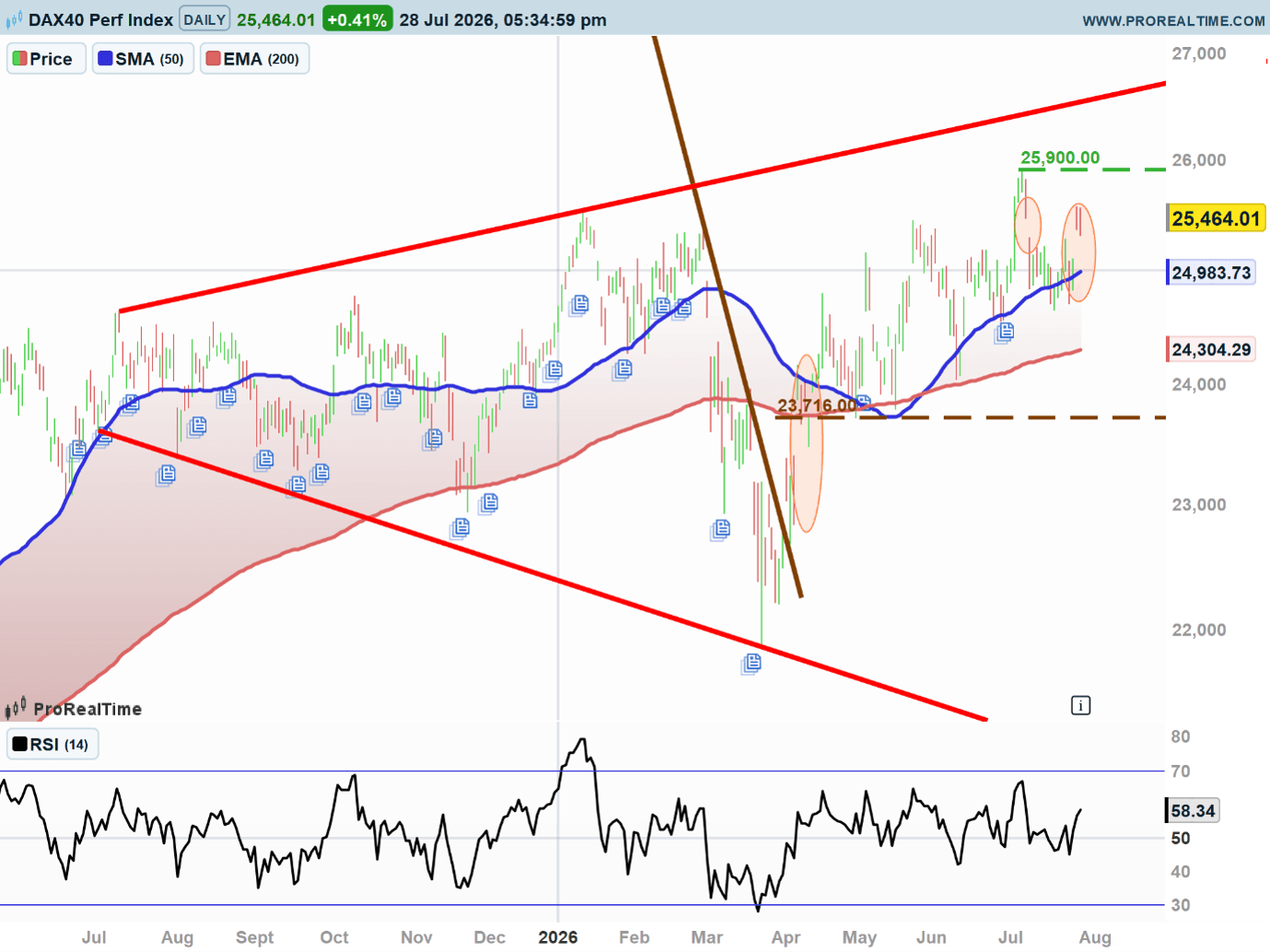The image size is (1270, 952).
Task: Visit the WWW.PROREALTIME.COM link
Action: (x=1173, y=20)
